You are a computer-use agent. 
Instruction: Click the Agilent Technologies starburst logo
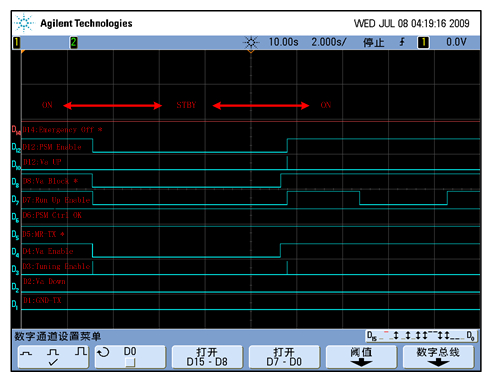[x=24, y=23]
